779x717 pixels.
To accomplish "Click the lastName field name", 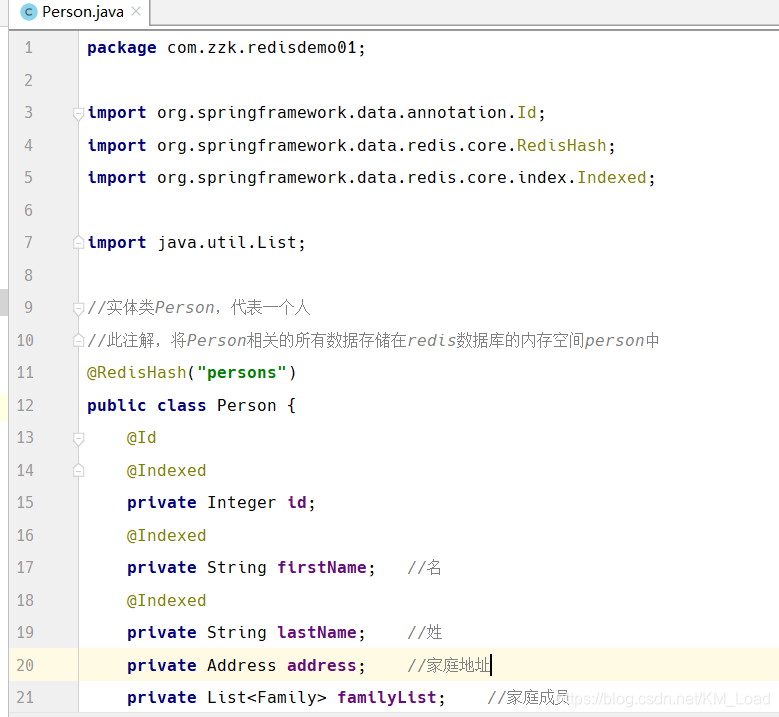I will pos(316,633).
